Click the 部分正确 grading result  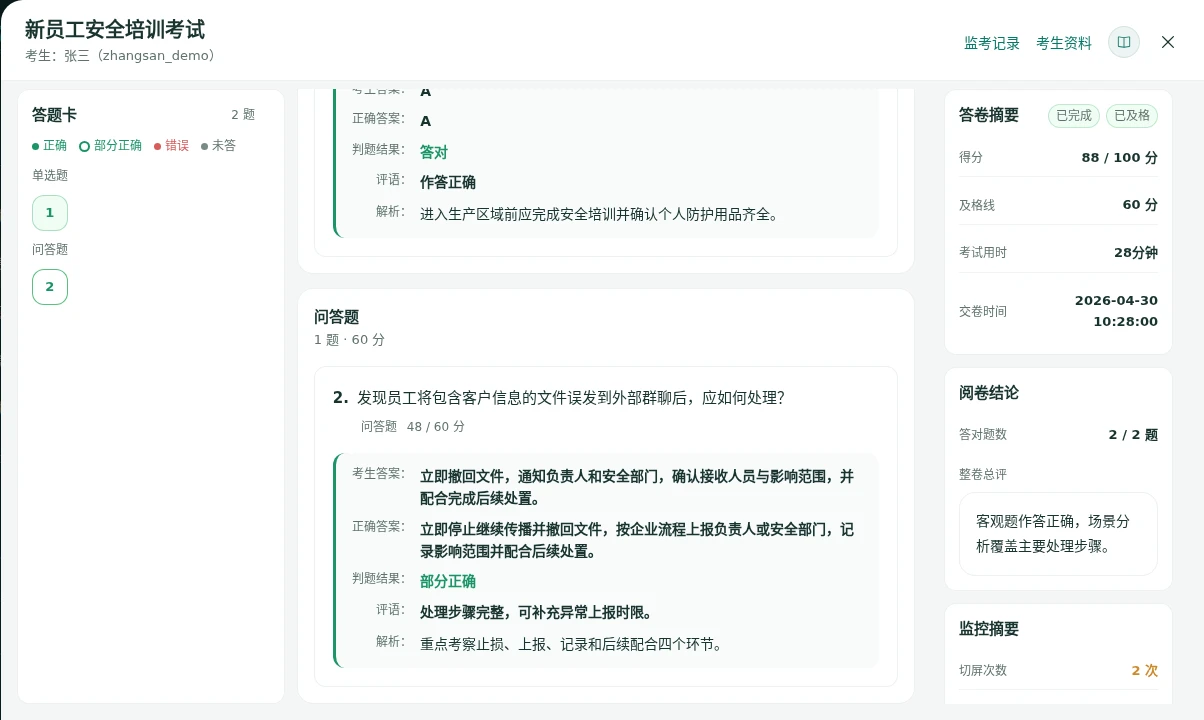click(x=448, y=582)
